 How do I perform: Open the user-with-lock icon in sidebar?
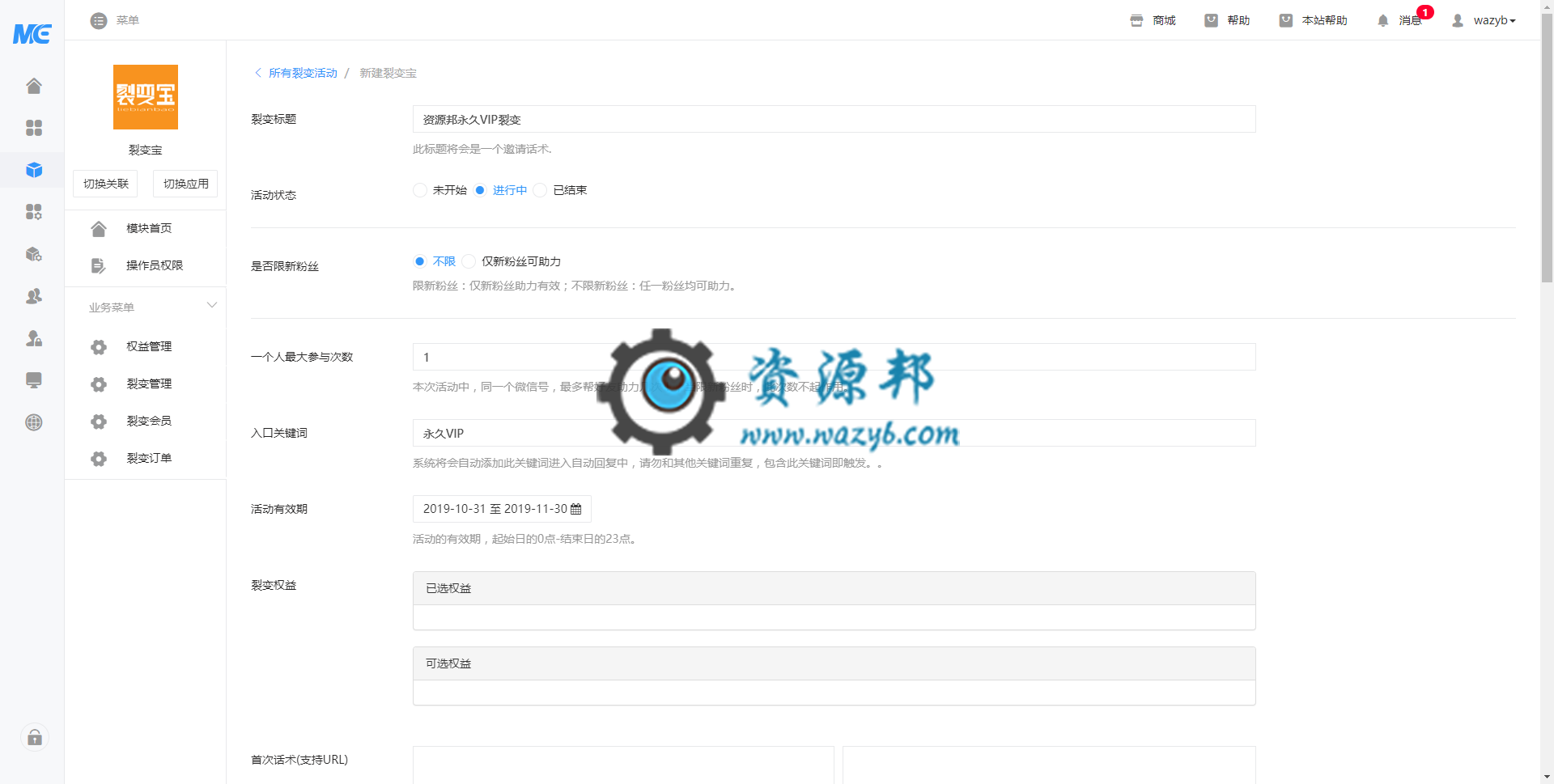point(33,338)
